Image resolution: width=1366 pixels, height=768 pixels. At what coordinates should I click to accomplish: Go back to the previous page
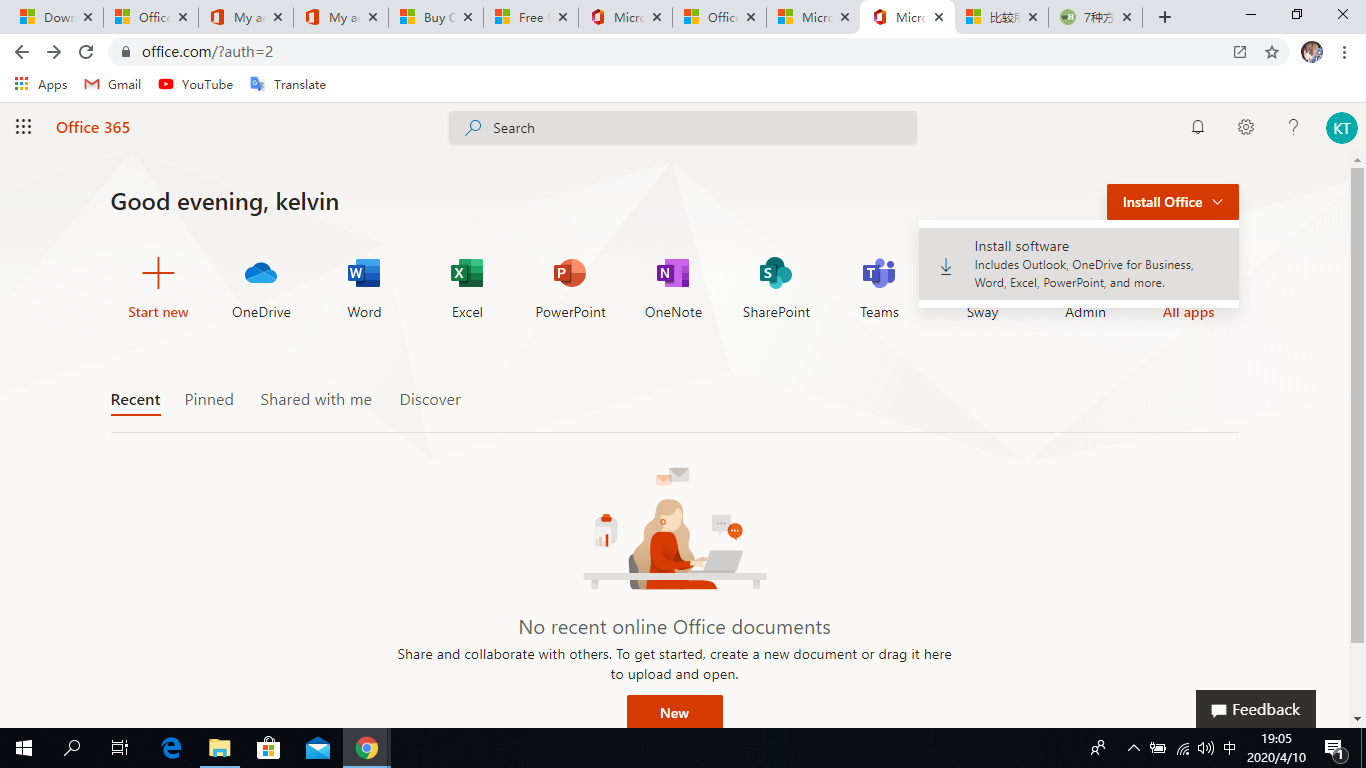(x=22, y=52)
